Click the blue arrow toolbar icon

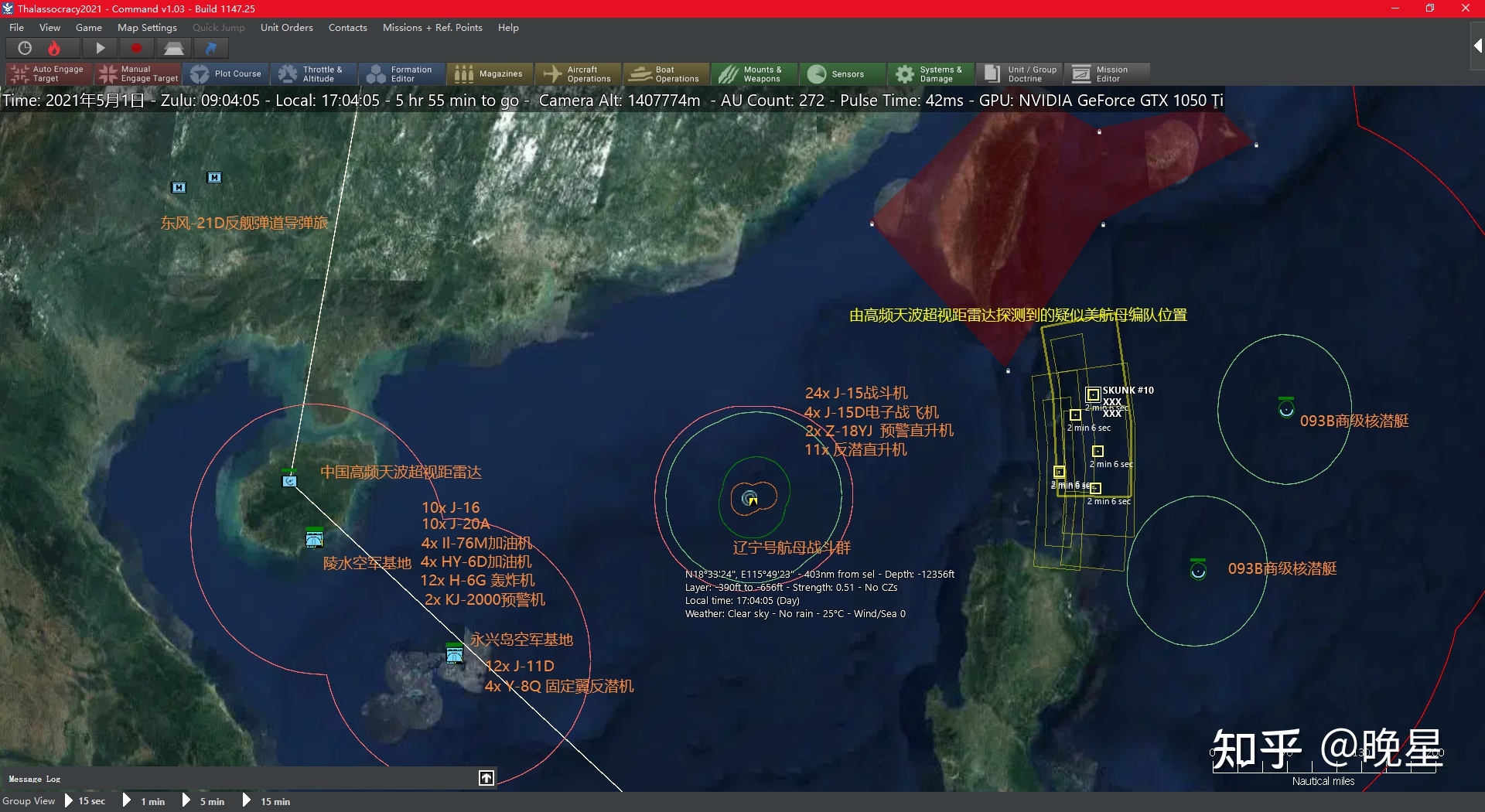tap(210, 49)
